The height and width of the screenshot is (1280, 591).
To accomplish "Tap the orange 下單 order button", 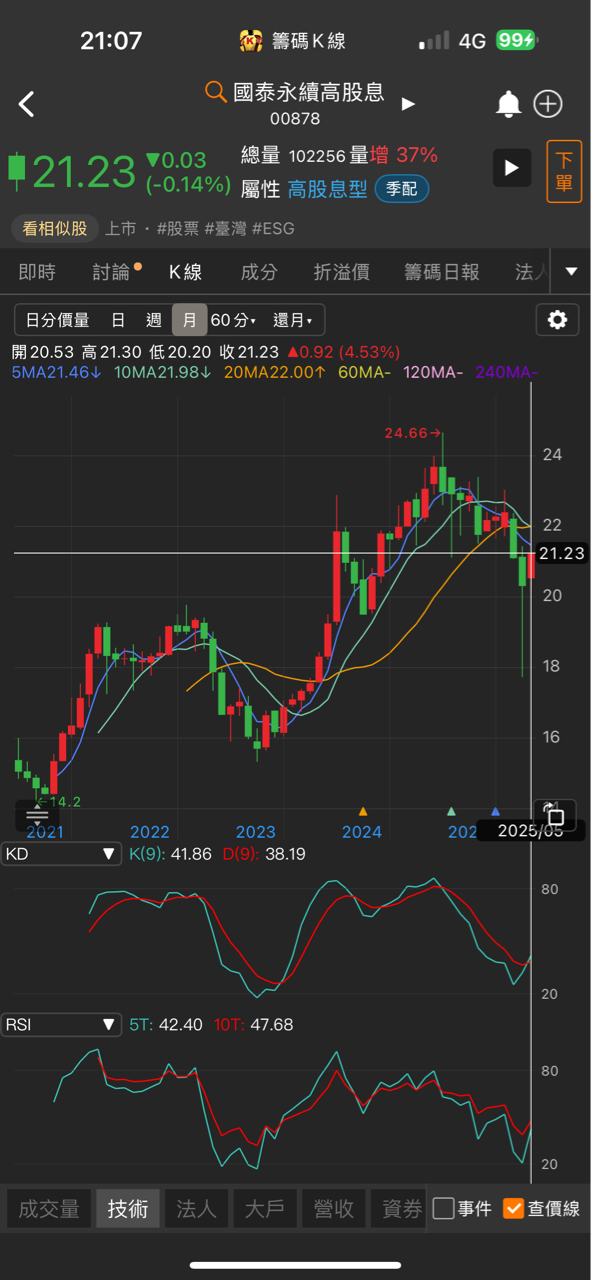I will pyautogui.click(x=564, y=171).
